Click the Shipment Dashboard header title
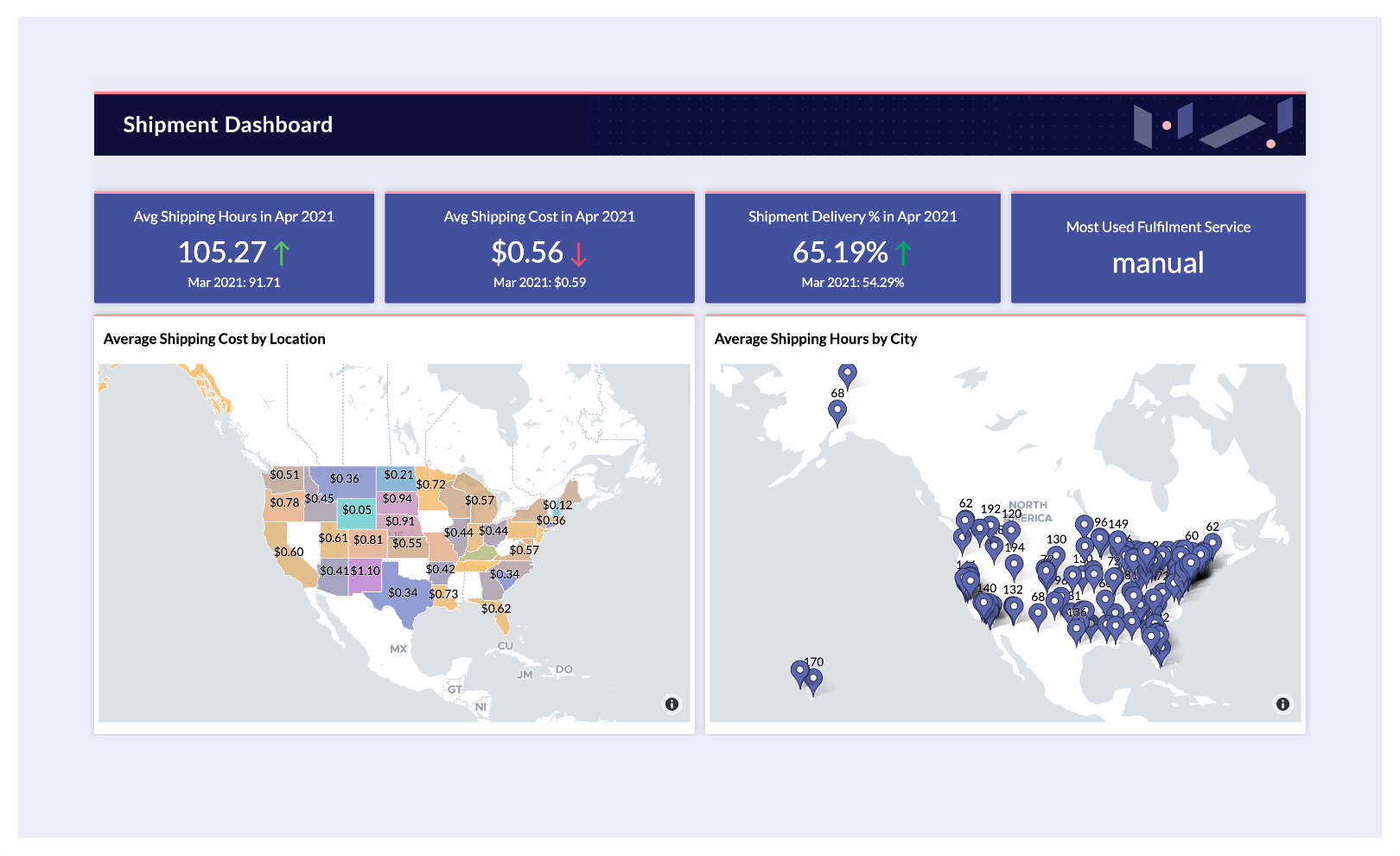1400x856 pixels. tap(228, 125)
